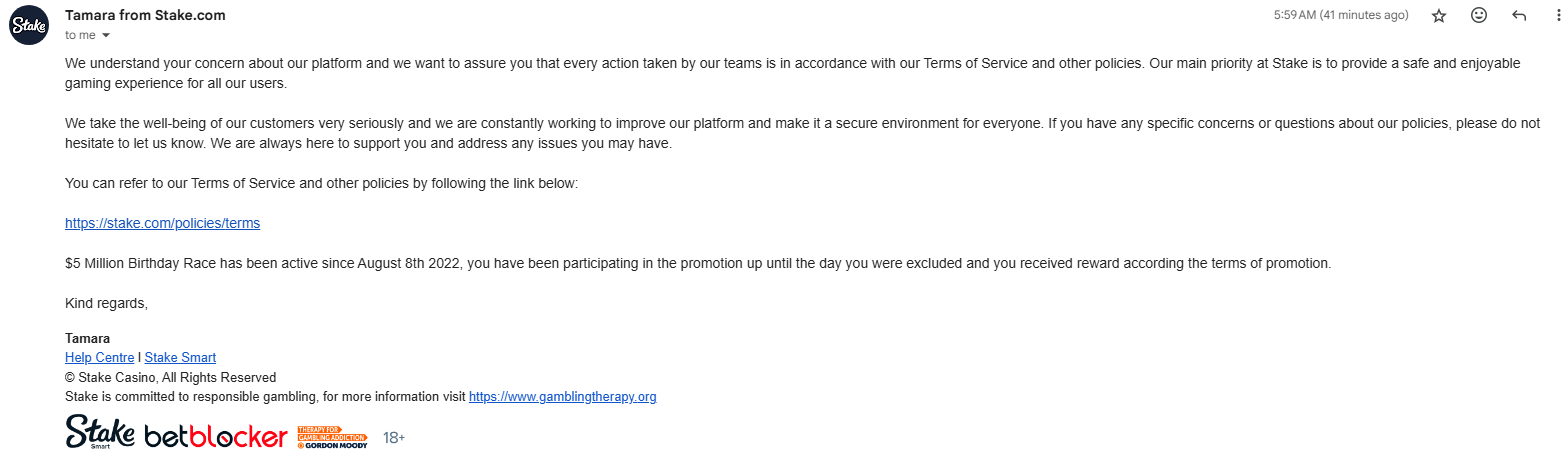Click the Stake sender avatar

(28, 25)
